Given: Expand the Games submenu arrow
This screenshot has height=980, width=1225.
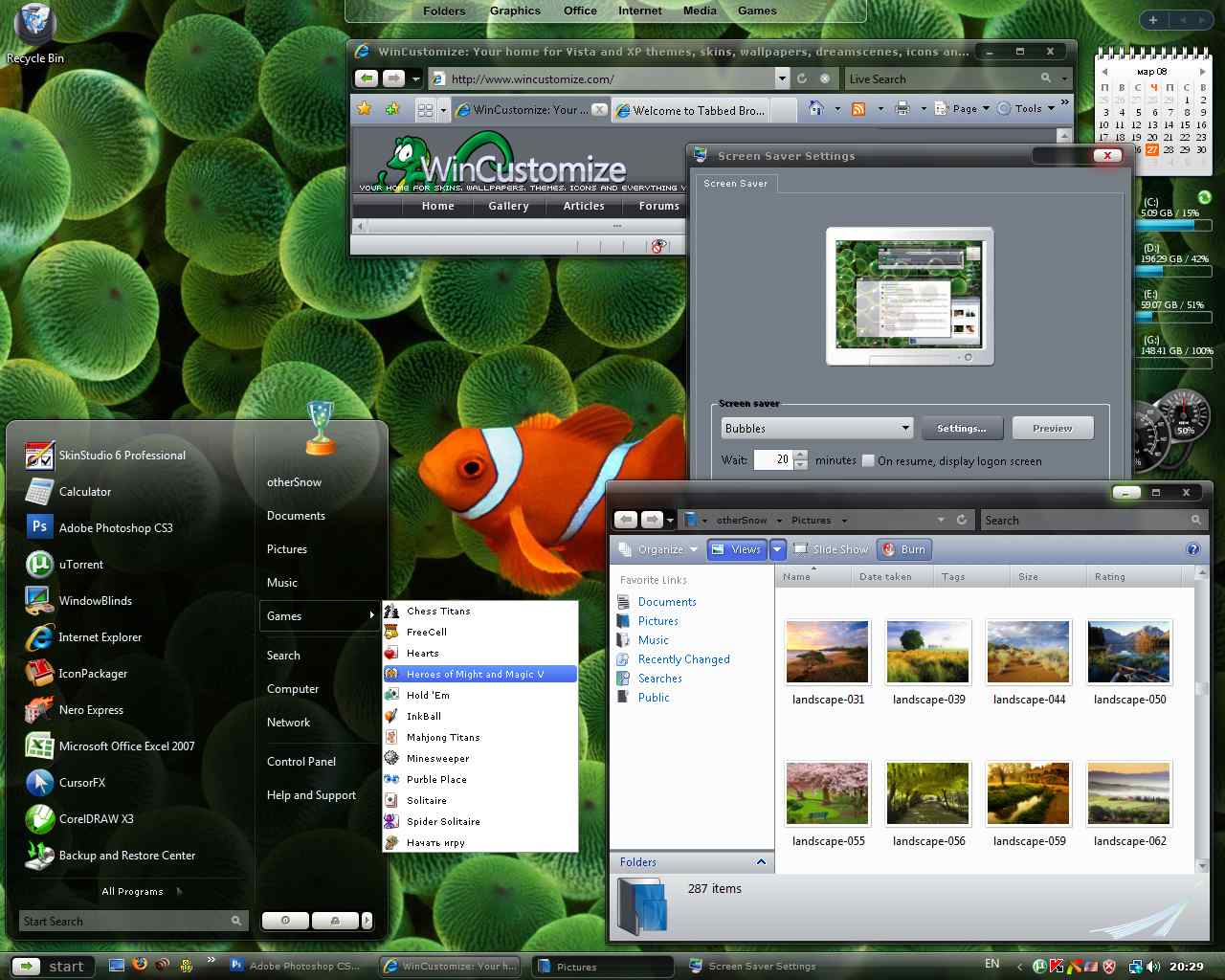Looking at the screenshot, I should (371, 615).
